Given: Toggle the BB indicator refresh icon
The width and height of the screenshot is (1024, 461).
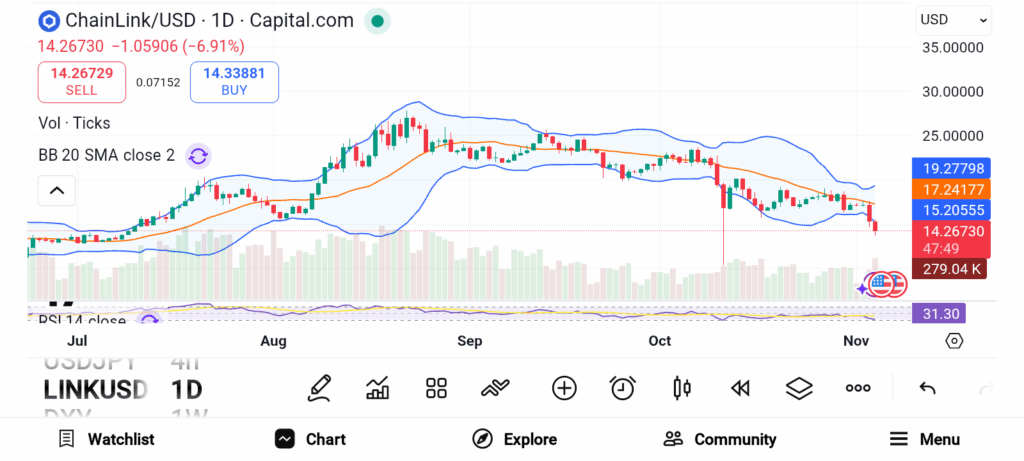Looking at the screenshot, I should pos(198,155).
